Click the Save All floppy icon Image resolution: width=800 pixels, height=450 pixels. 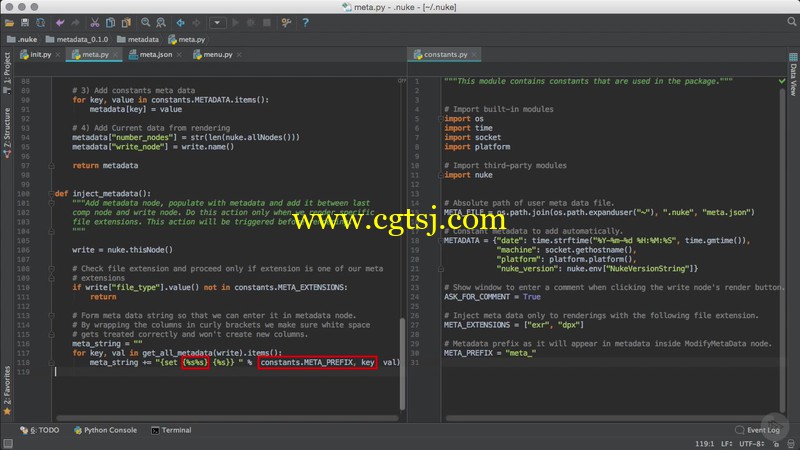click(24, 22)
